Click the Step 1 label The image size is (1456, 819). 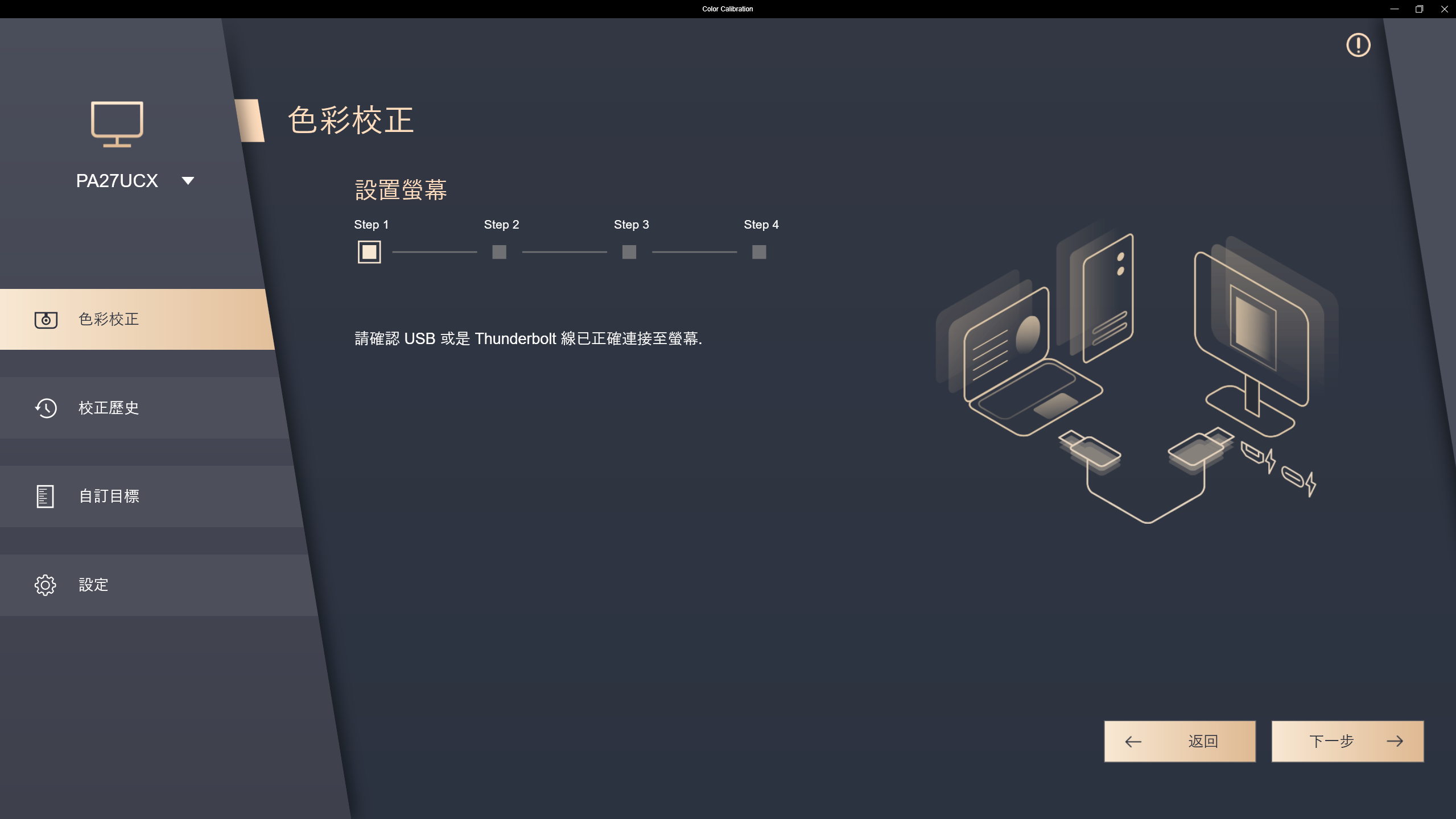[371, 225]
